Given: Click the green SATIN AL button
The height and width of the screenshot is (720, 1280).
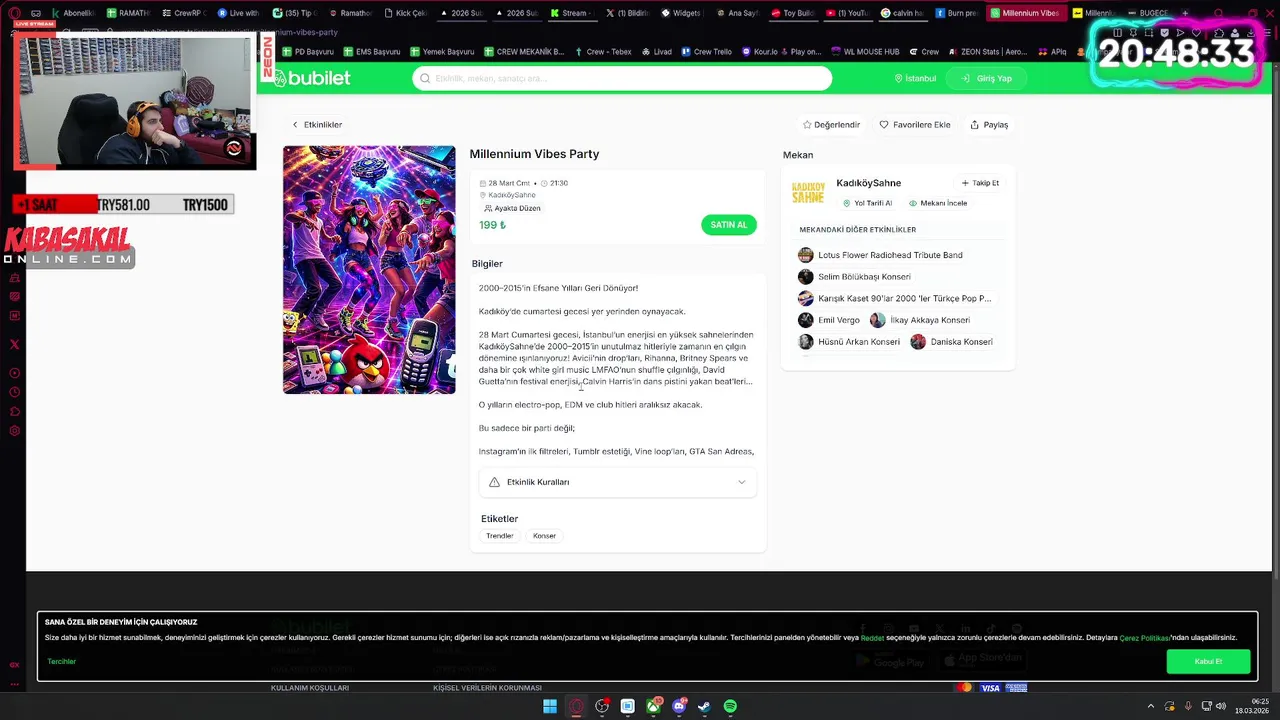Looking at the screenshot, I should coord(729,225).
